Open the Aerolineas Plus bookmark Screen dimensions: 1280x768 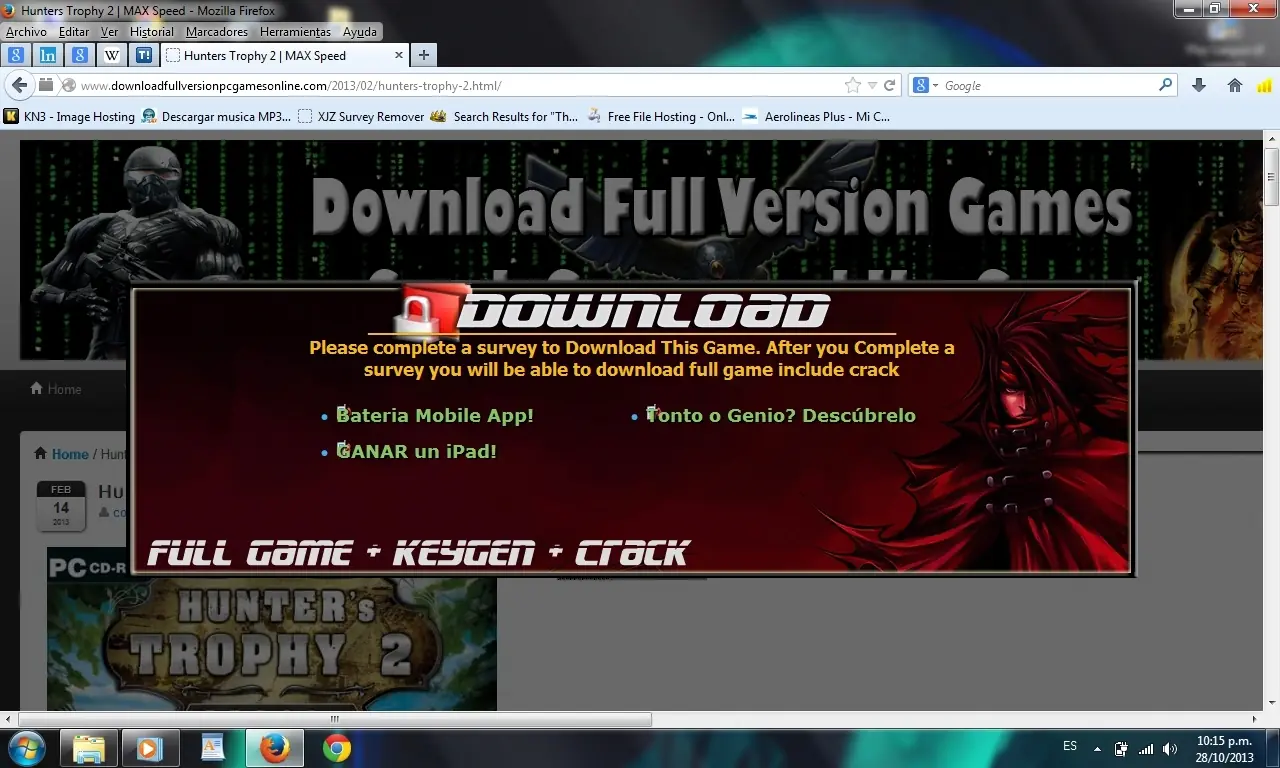coord(816,116)
